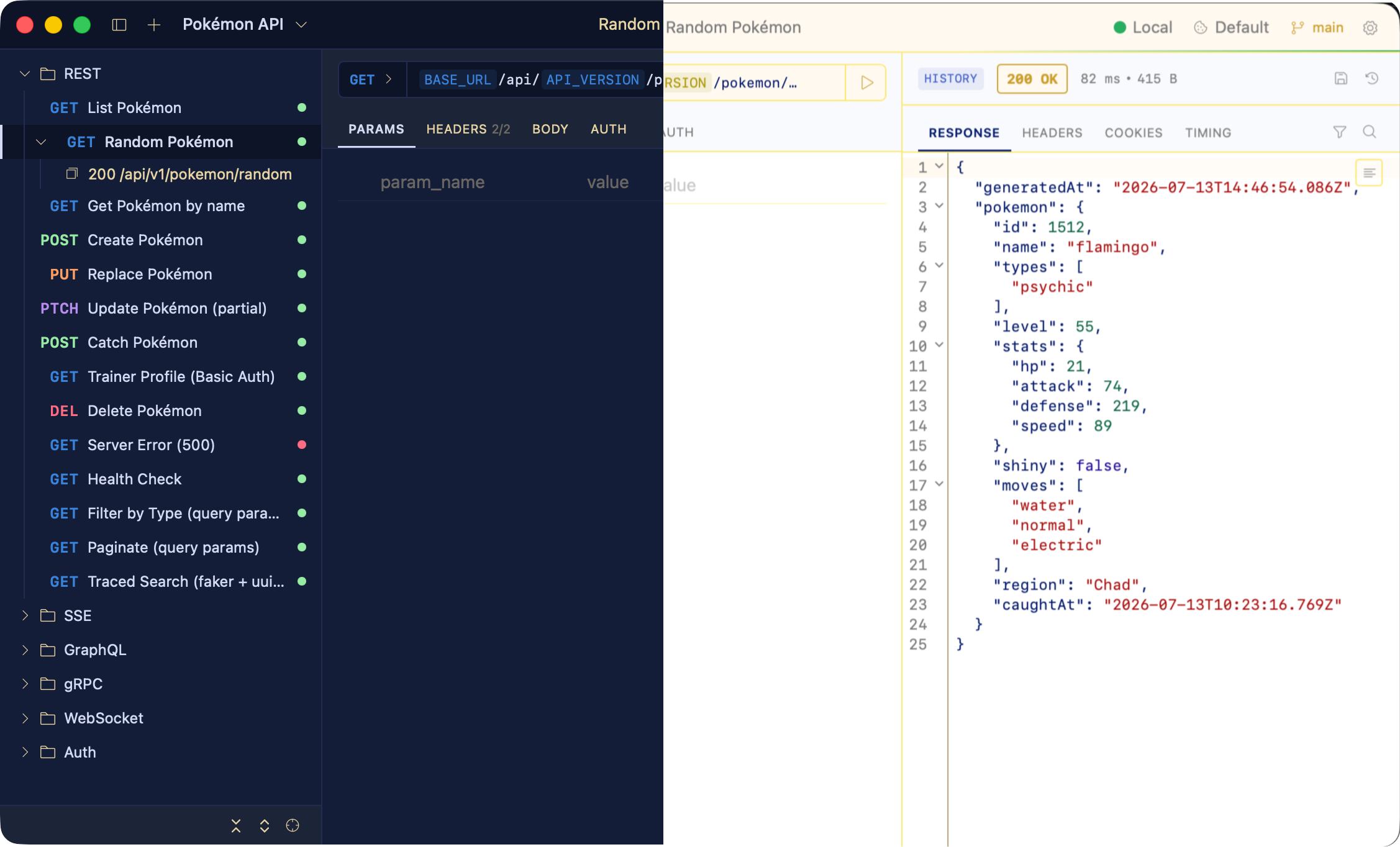Image resolution: width=1400 pixels, height=847 pixels.
Task: Open Health Check request
Action: pos(161,479)
